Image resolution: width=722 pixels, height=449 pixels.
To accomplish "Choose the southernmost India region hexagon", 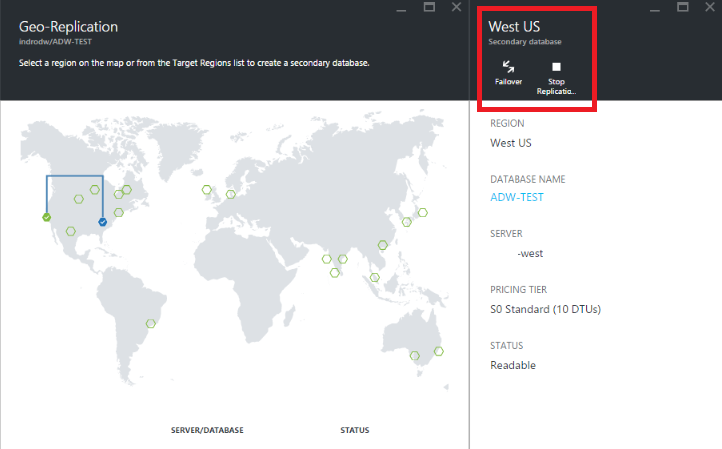I will tap(335, 272).
